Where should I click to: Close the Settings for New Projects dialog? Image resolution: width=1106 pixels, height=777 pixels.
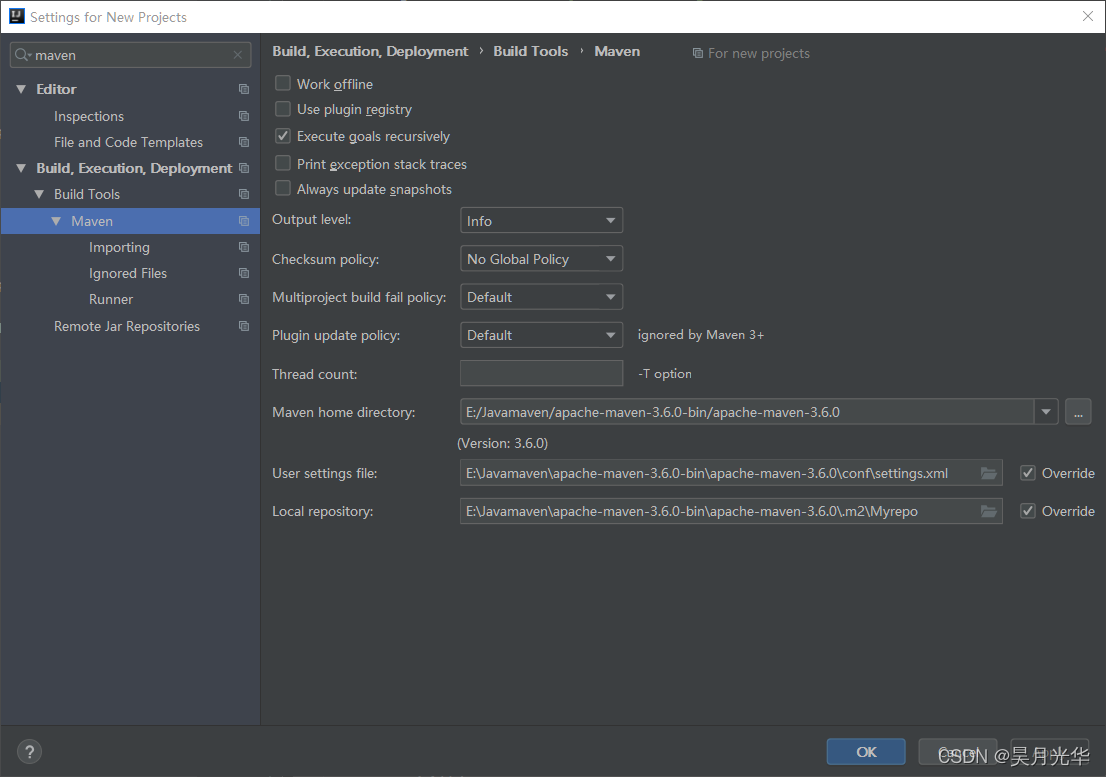pyautogui.click(x=1088, y=16)
